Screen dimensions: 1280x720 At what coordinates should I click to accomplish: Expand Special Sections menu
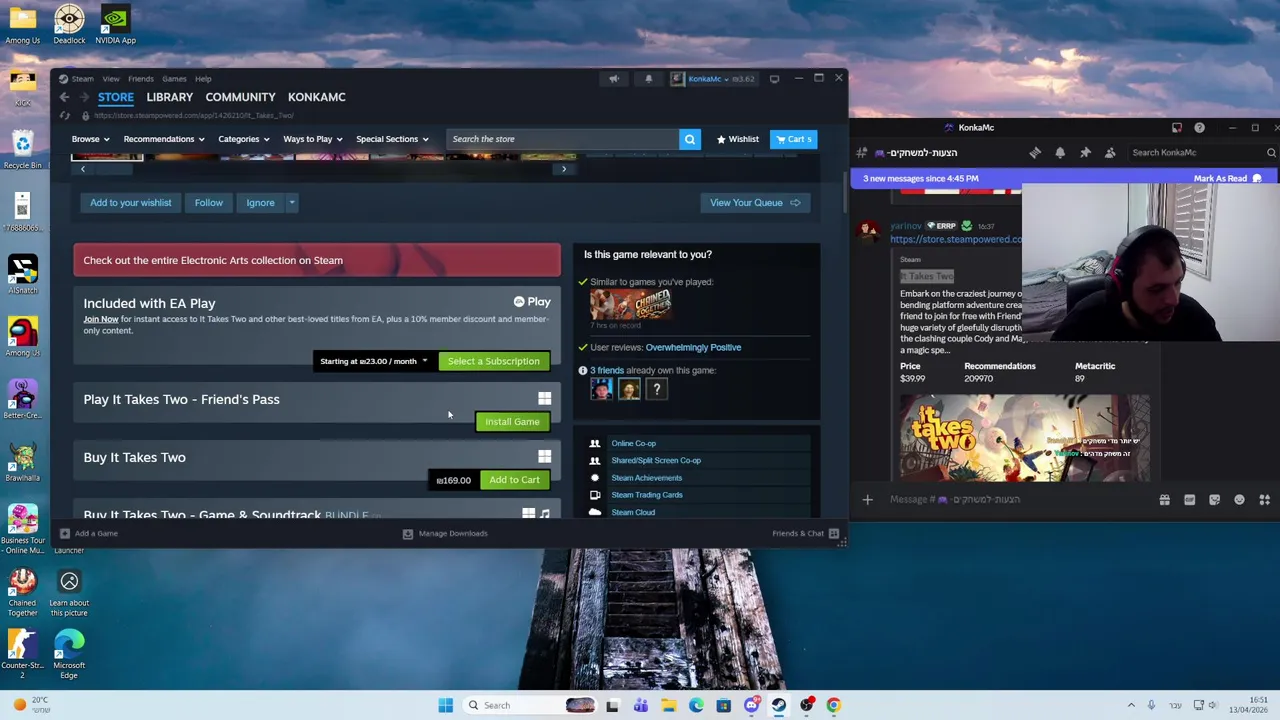pyautogui.click(x=392, y=139)
